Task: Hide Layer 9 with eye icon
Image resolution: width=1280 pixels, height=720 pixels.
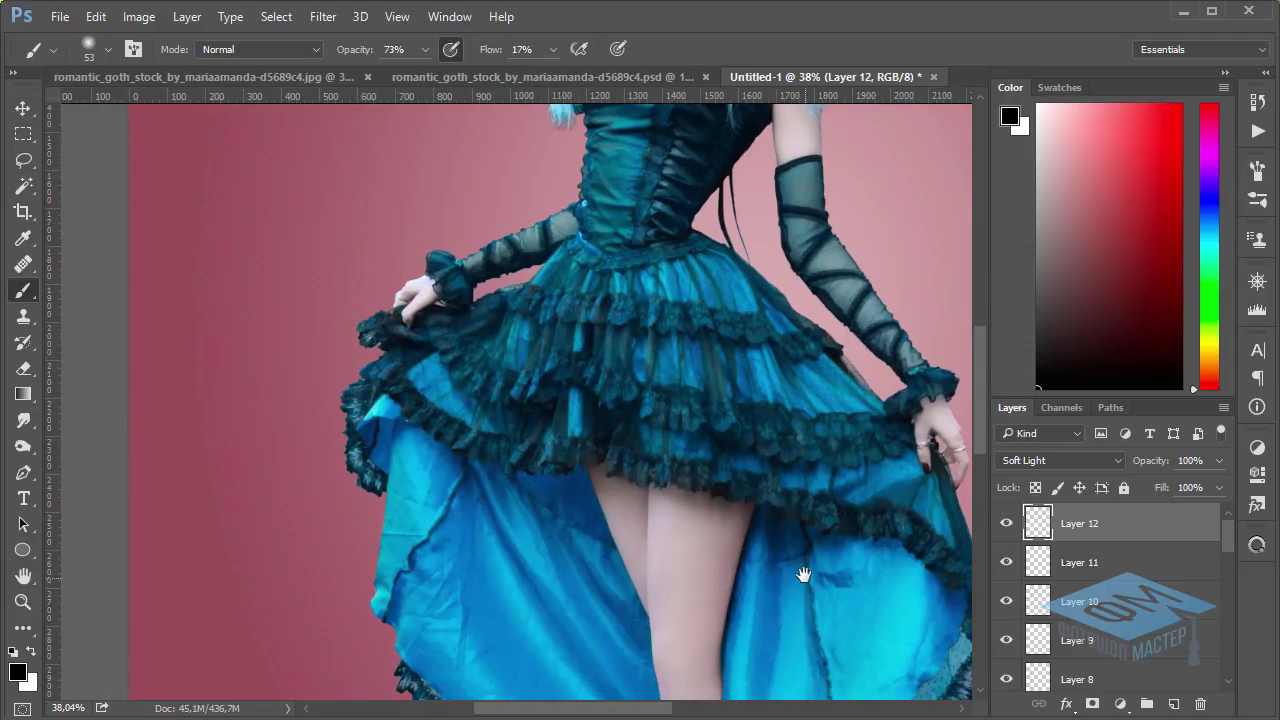Action: (x=1006, y=640)
